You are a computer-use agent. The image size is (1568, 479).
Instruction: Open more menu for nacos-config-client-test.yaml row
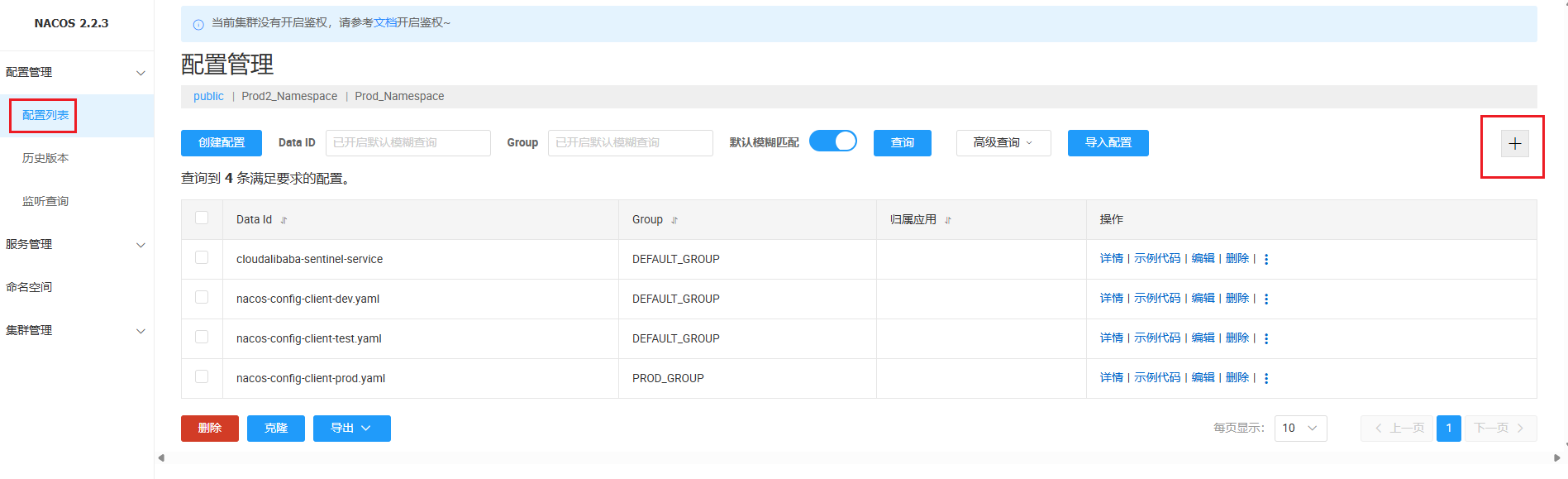click(1266, 338)
